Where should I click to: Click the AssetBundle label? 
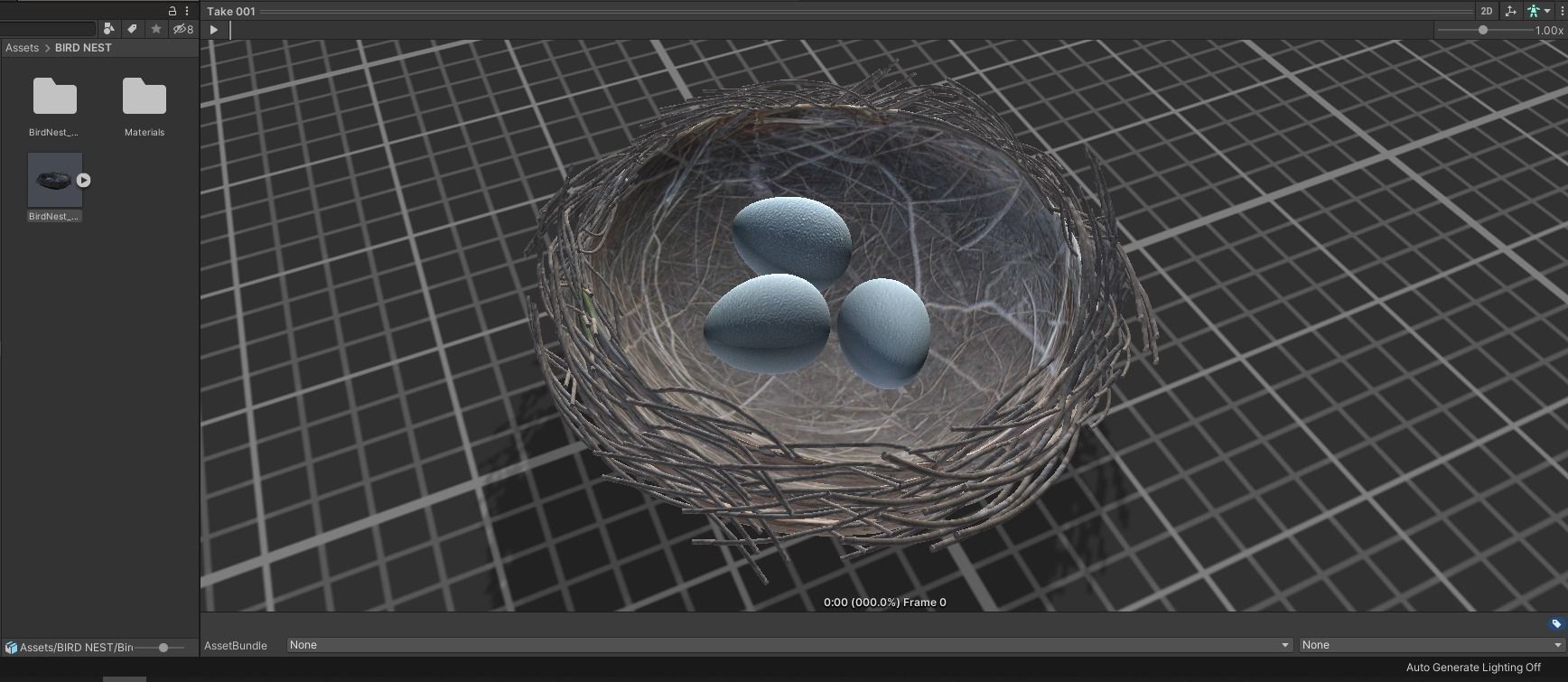pyautogui.click(x=236, y=646)
